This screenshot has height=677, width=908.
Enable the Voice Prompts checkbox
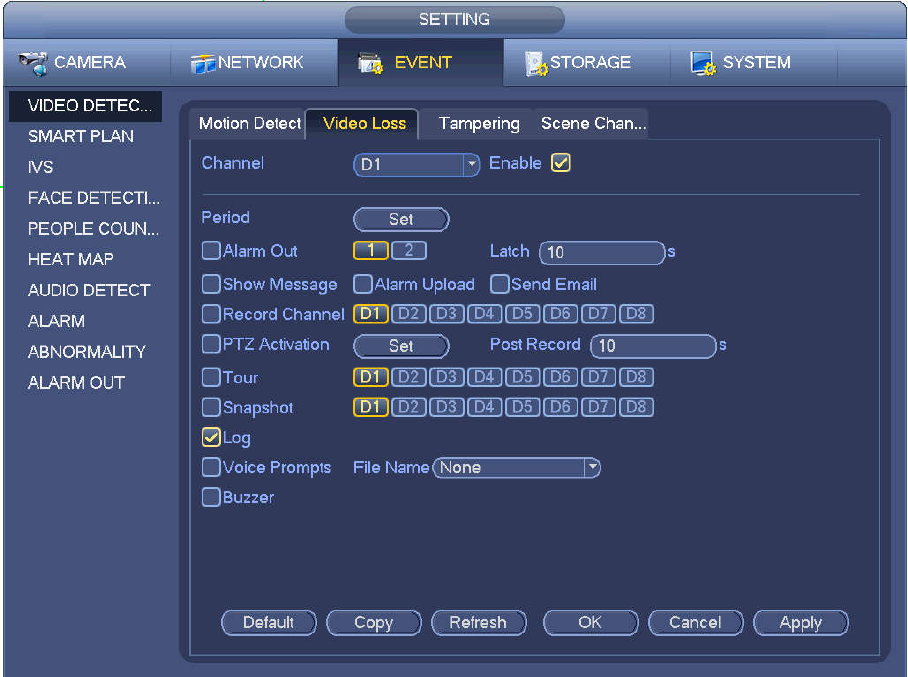[211, 467]
